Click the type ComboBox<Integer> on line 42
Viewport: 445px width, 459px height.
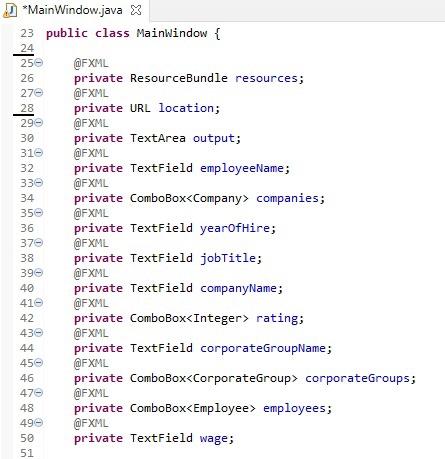point(189,318)
